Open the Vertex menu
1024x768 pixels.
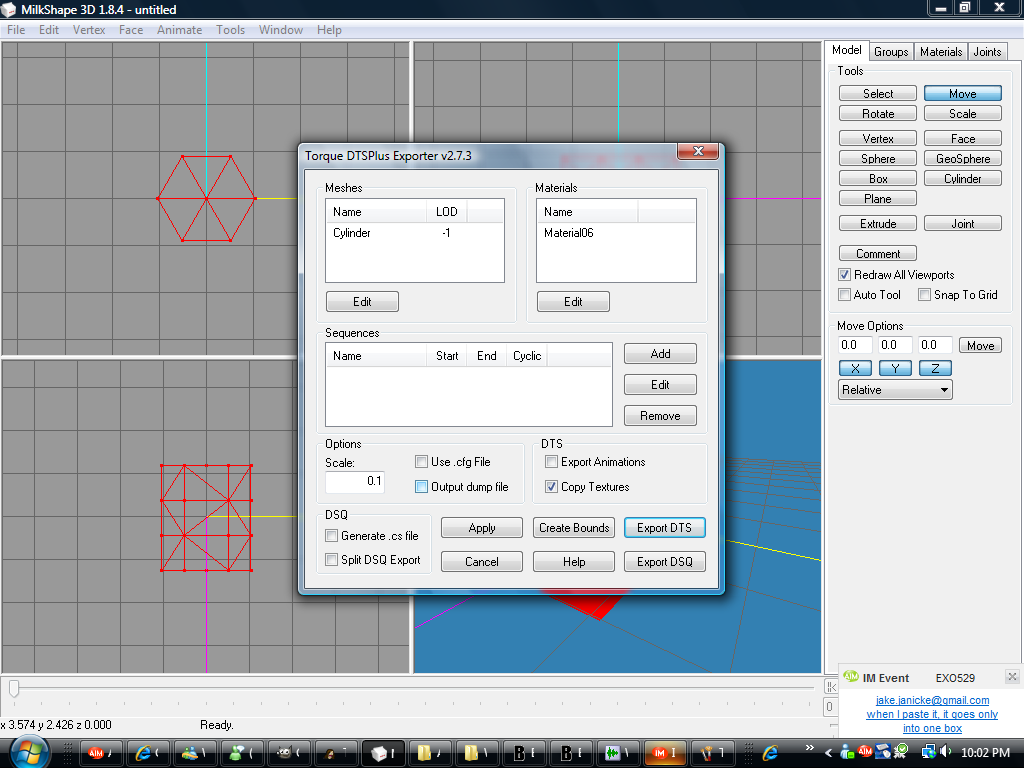pos(89,29)
